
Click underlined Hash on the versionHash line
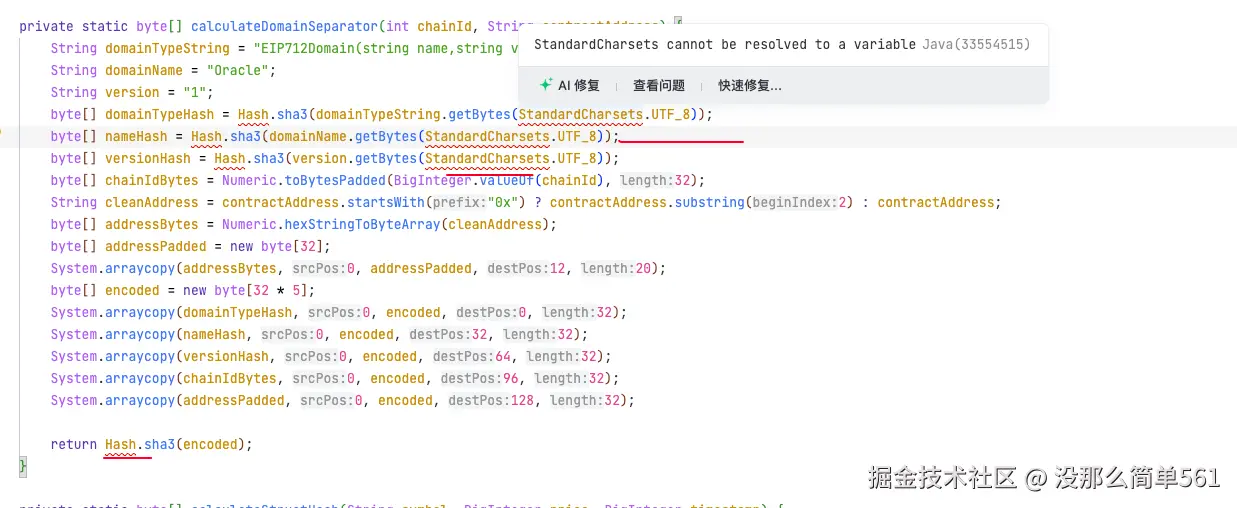[x=230, y=158]
